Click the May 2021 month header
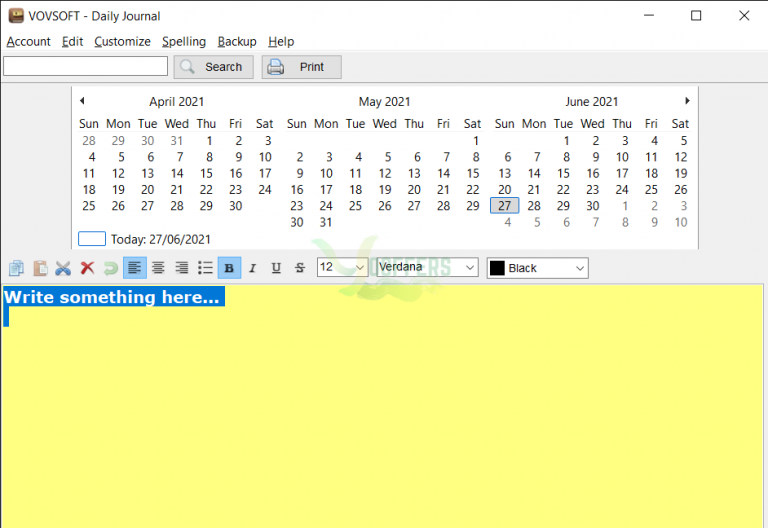 coord(384,102)
